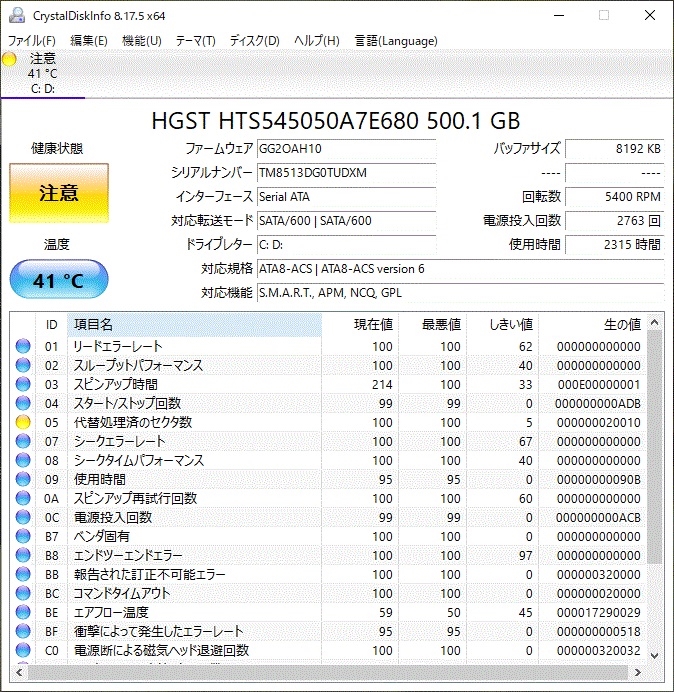Viewport: 674px width, 692px height.
Task: Click the buffer size field 8192 KB
Action: point(614,149)
